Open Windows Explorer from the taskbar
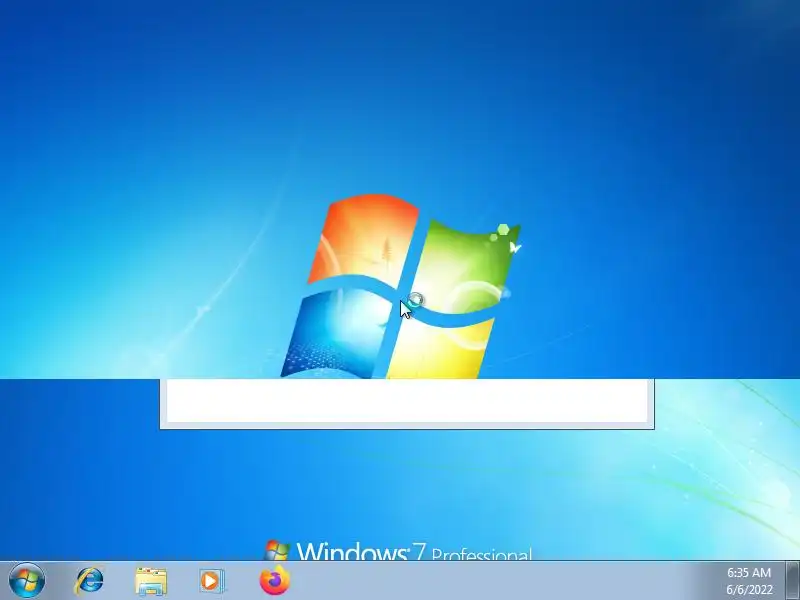This screenshot has height=600, width=800. 151,581
